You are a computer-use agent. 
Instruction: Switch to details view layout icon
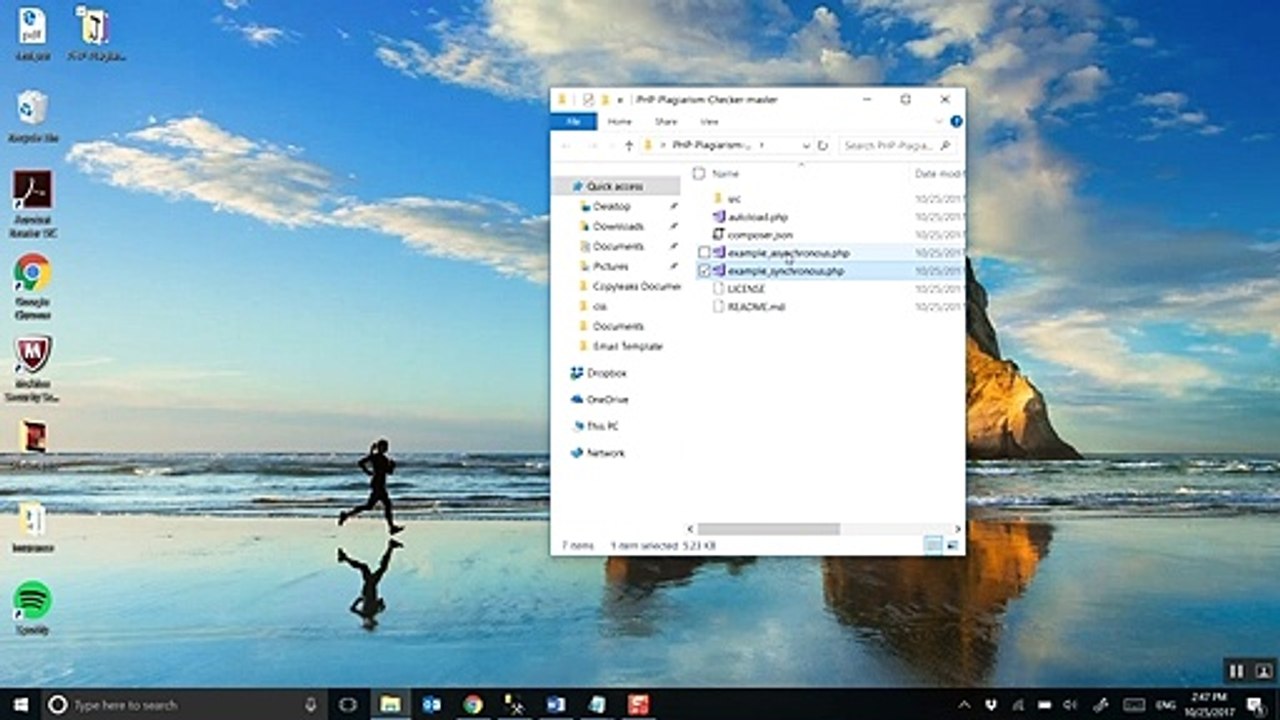pos(932,545)
